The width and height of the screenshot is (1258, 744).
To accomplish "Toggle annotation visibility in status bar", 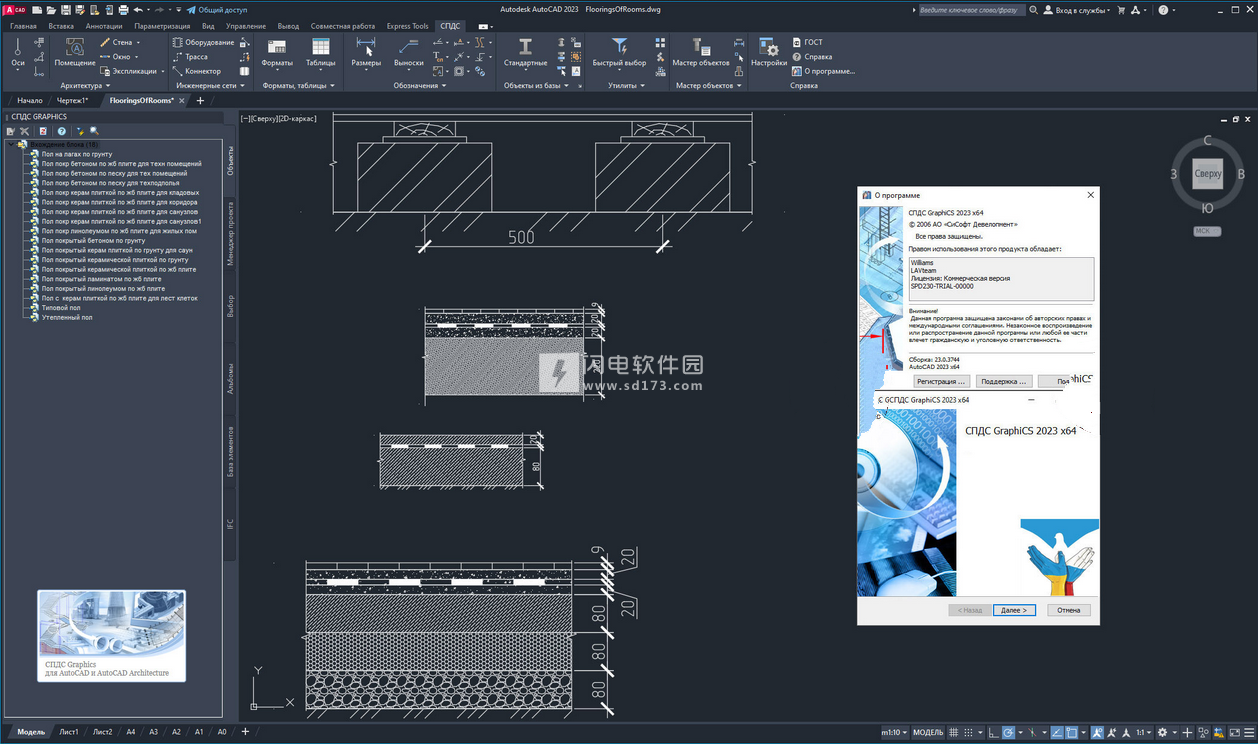I will [x=1097, y=732].
